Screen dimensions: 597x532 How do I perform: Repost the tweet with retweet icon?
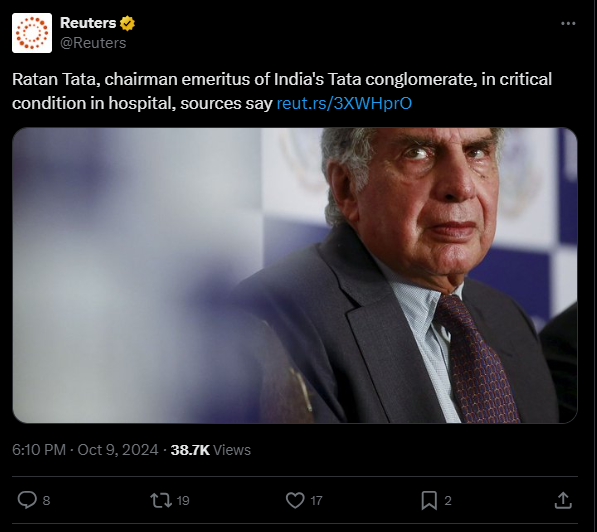tap(161, 500)
